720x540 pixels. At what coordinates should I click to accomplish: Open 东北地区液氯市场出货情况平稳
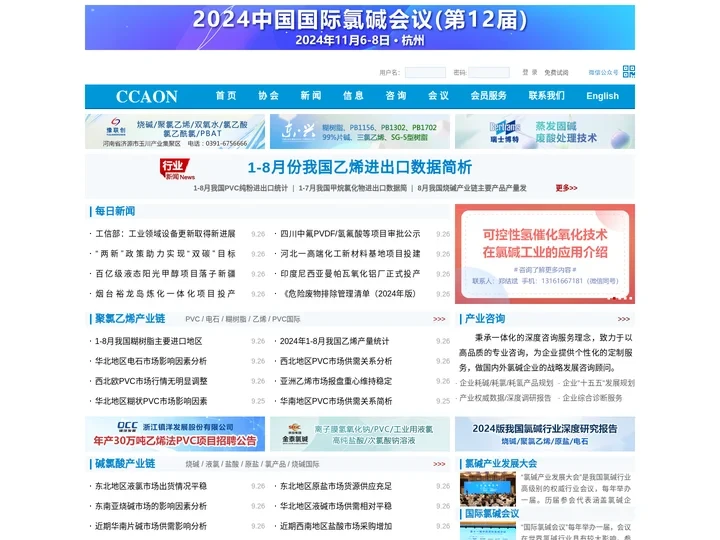151,486
